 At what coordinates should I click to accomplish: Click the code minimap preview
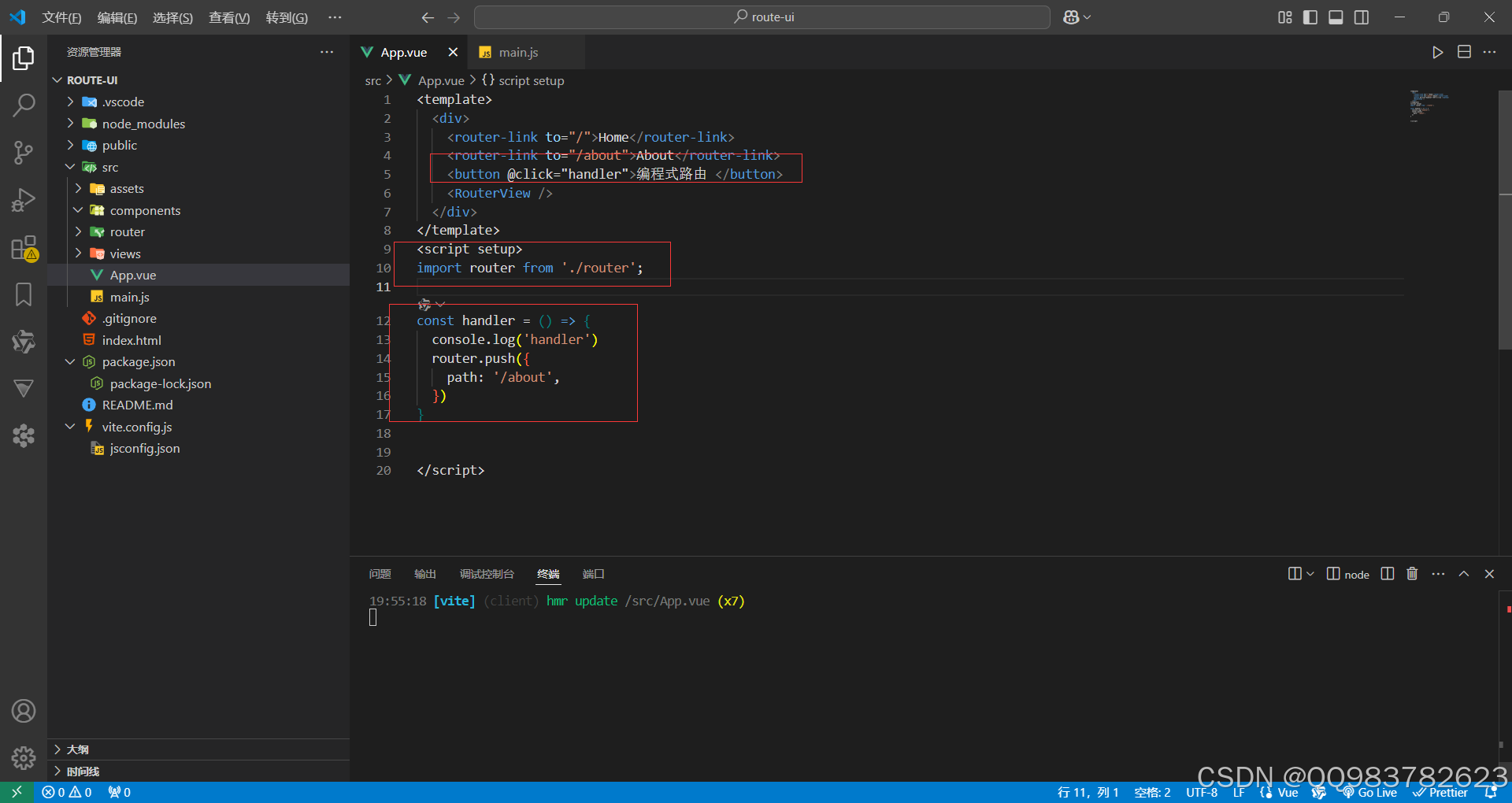coord(1429,105)
